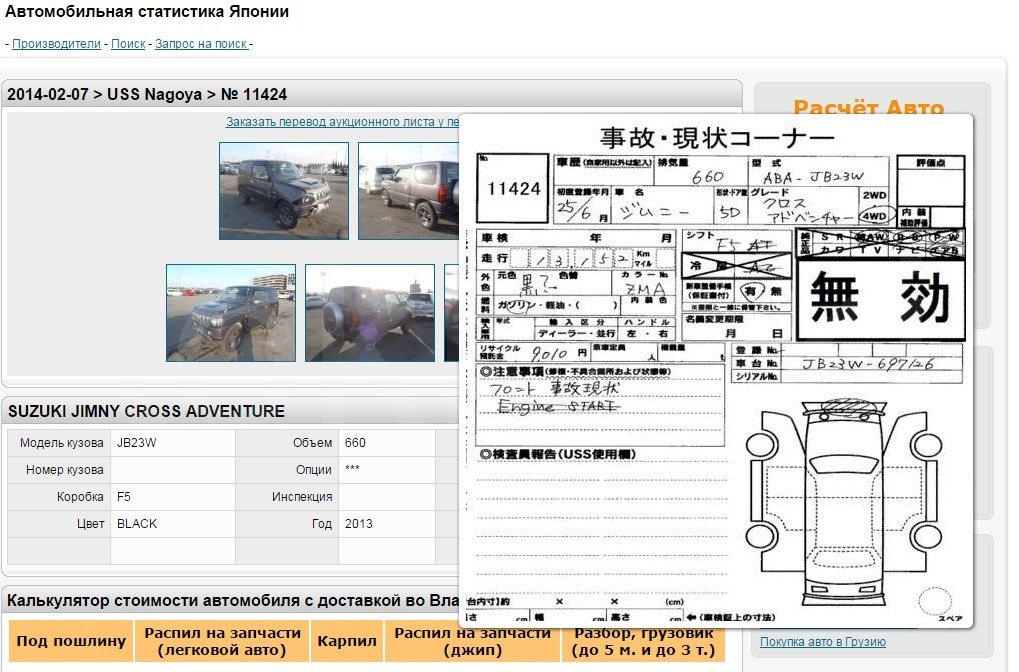
Task: Click the USS Nagoya lot title header
Action: (x=147, y=94)
